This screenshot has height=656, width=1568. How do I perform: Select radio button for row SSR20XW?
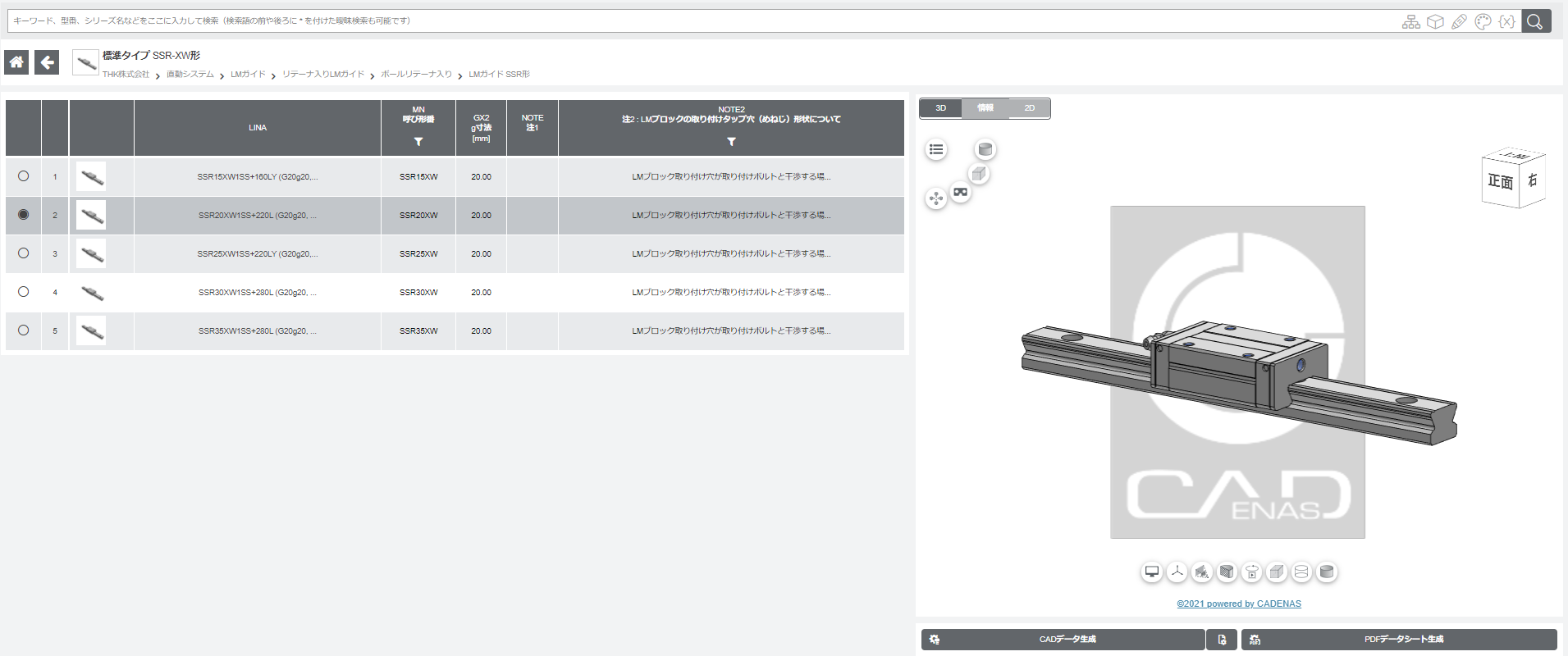pos(23,214)
